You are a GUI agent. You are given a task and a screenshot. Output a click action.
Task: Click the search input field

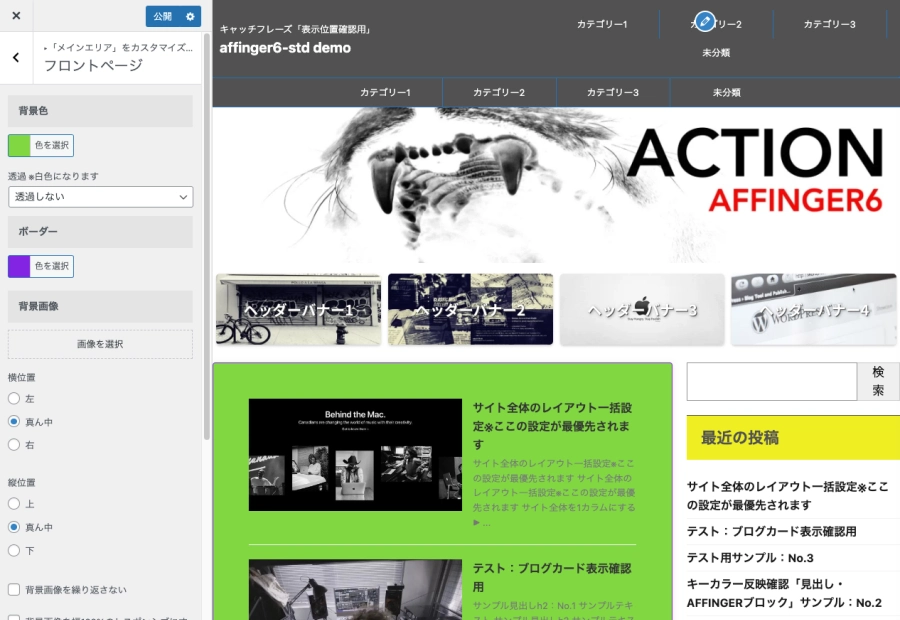[x=771, y=381]
